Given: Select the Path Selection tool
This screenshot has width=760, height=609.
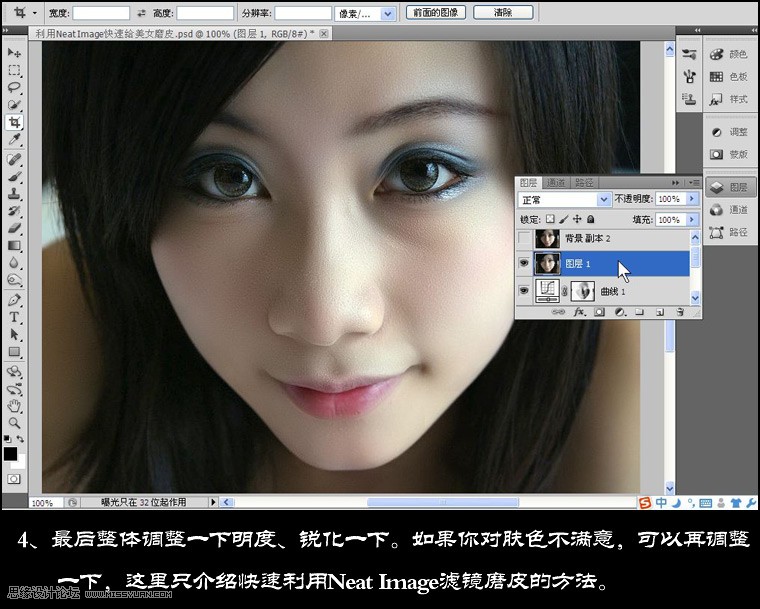Looking at the screenshot, I should 14,335.
